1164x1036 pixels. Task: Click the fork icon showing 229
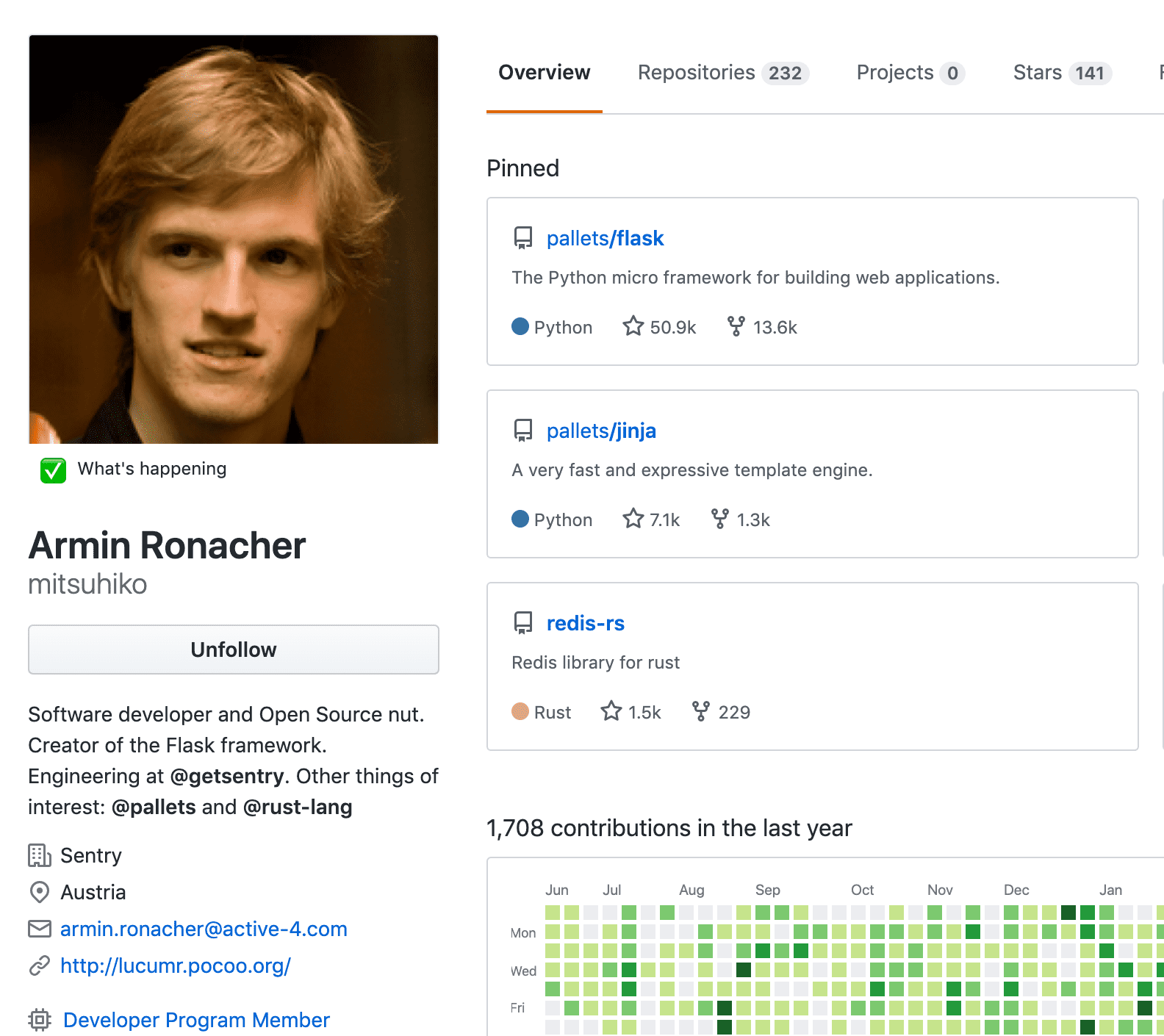701,711
